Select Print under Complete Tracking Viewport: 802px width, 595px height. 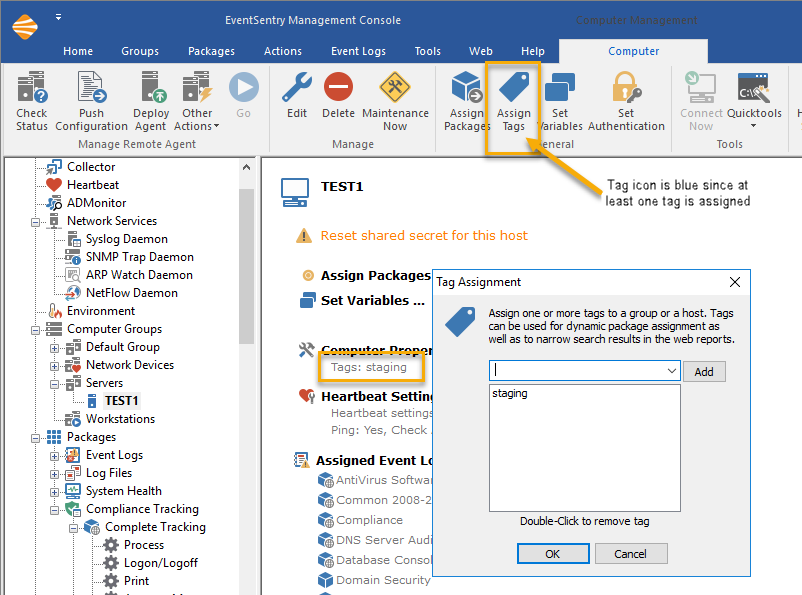137,581
